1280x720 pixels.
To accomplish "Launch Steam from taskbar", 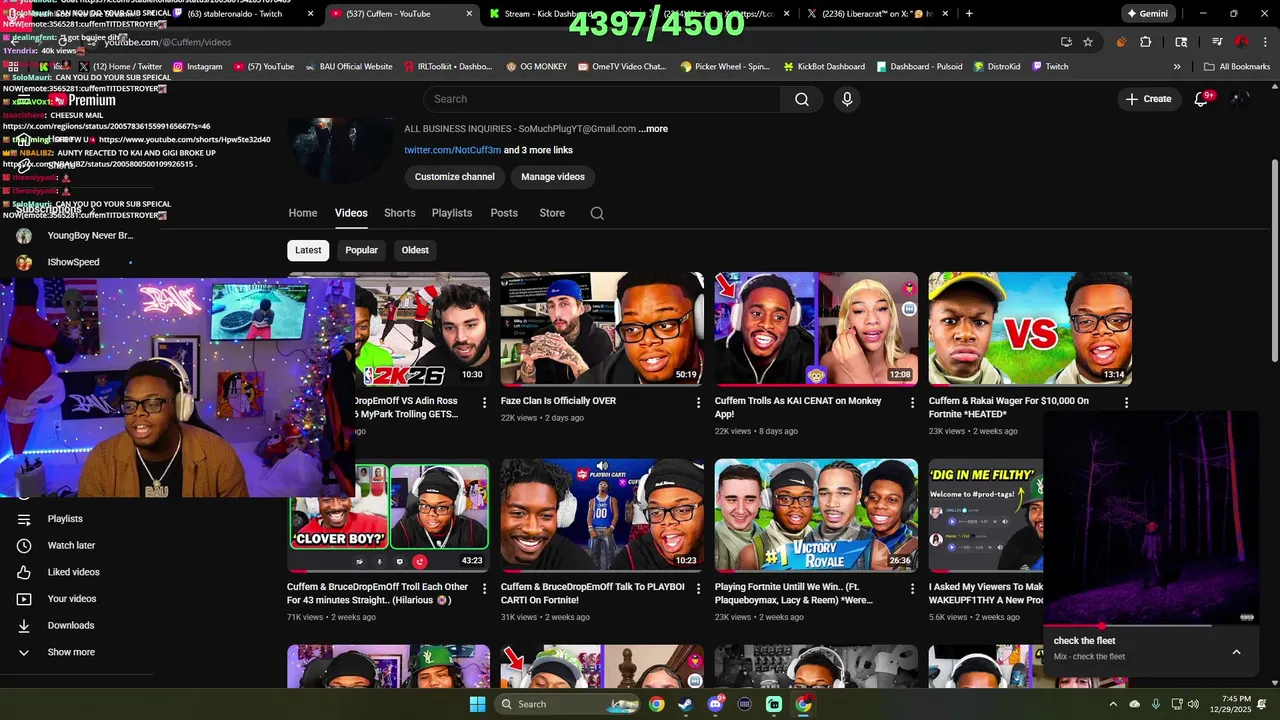I will click(x=686, y=704).
